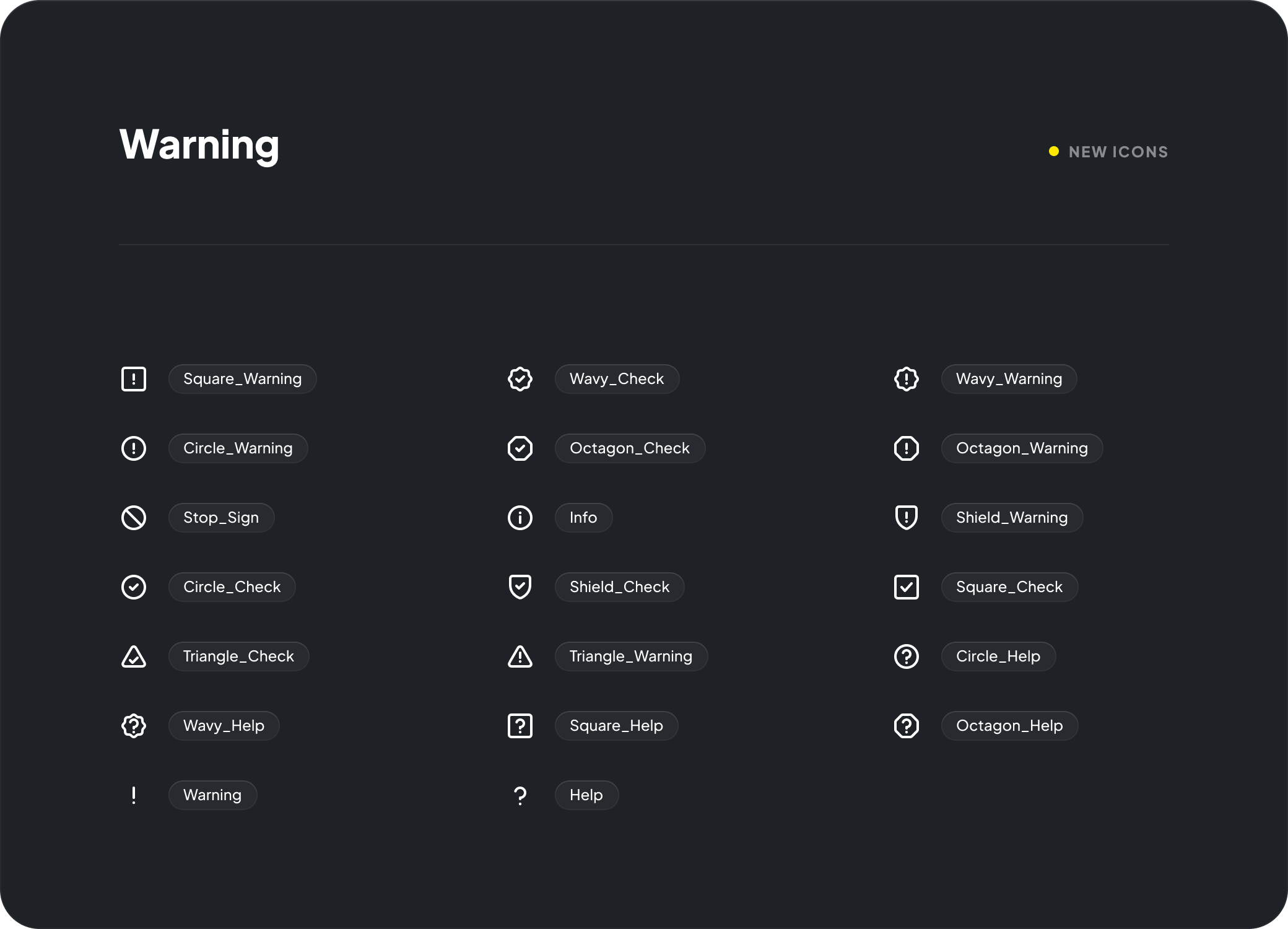The width and height of the screenshot is (1288, 929).
Task: Click the Triangle_Check icon
Action: pyautogui.click(x=134, y=656)
